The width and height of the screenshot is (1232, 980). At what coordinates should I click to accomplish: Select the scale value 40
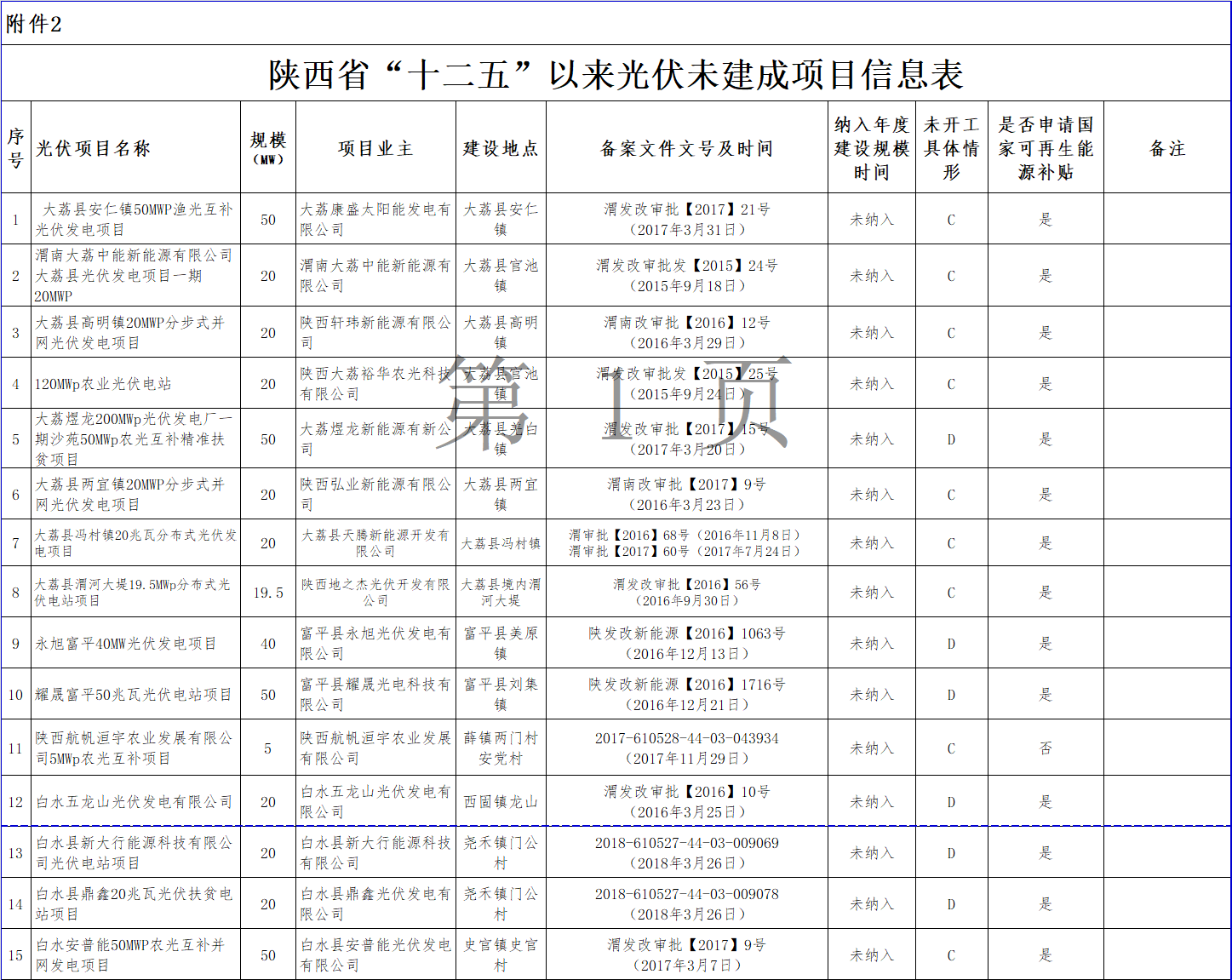point(268,644)
